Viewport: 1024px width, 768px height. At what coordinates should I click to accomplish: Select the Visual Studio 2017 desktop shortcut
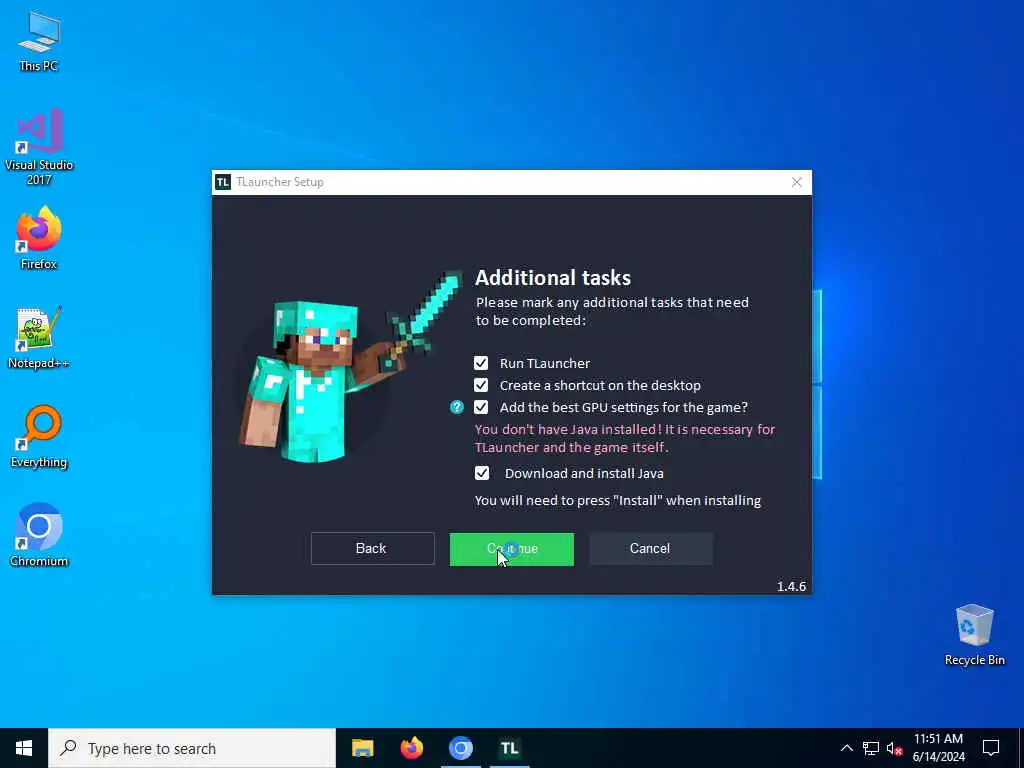coord(39,147)
